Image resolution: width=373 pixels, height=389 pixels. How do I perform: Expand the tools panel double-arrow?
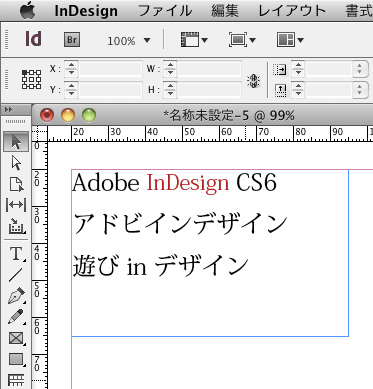pyautogui.click(x=9, y=110)
